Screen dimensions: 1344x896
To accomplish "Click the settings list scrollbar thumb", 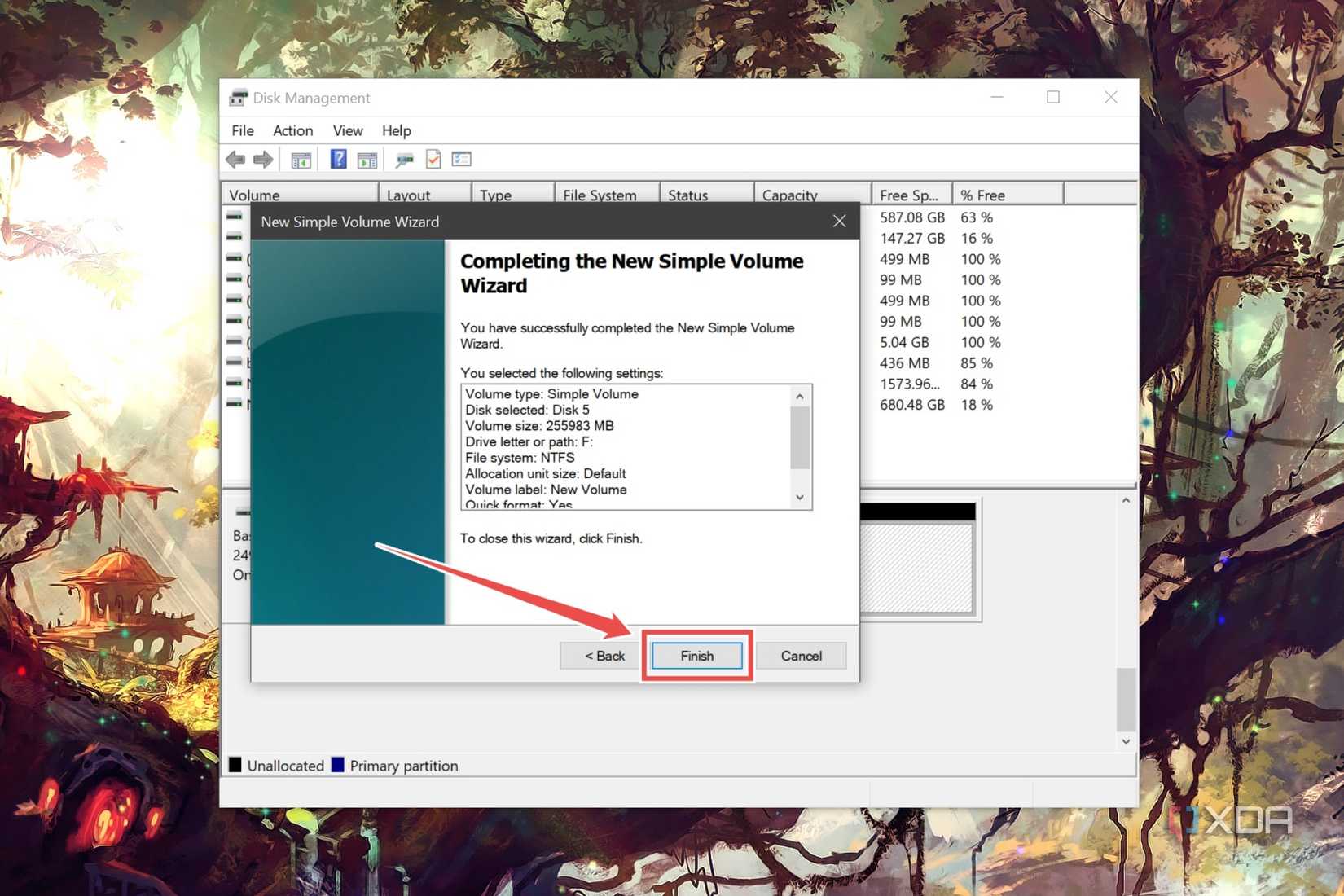I will [x=800, y=437].
